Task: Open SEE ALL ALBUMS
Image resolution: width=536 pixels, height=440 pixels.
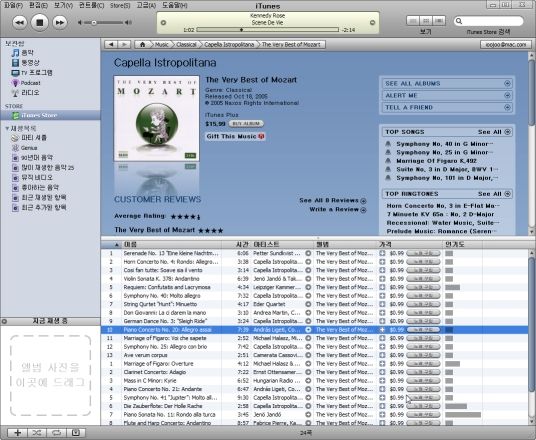Action: (x=447, y=83)
